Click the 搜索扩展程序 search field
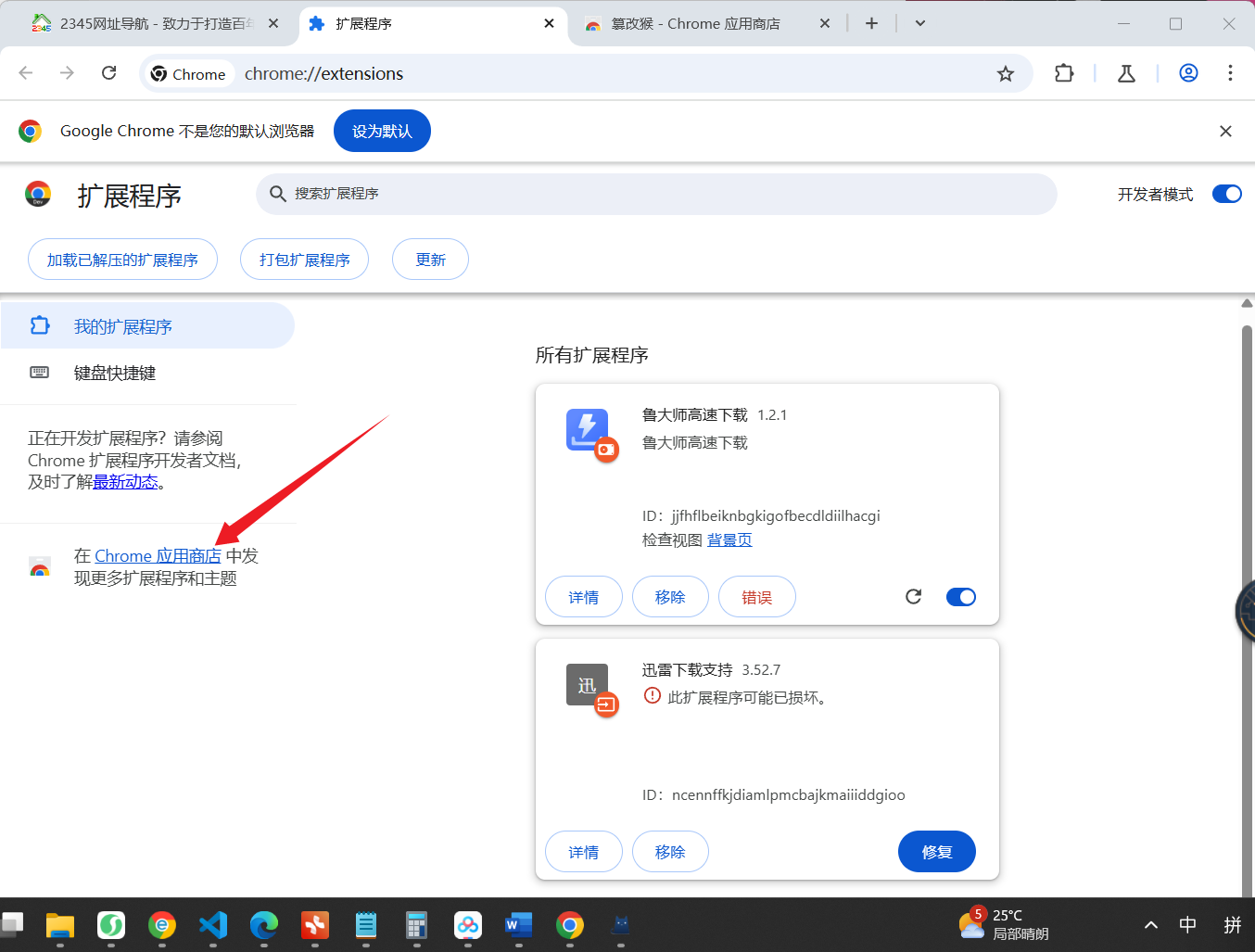The width and height of the screenshot is (1255, 952). click(x=656, y=194)
